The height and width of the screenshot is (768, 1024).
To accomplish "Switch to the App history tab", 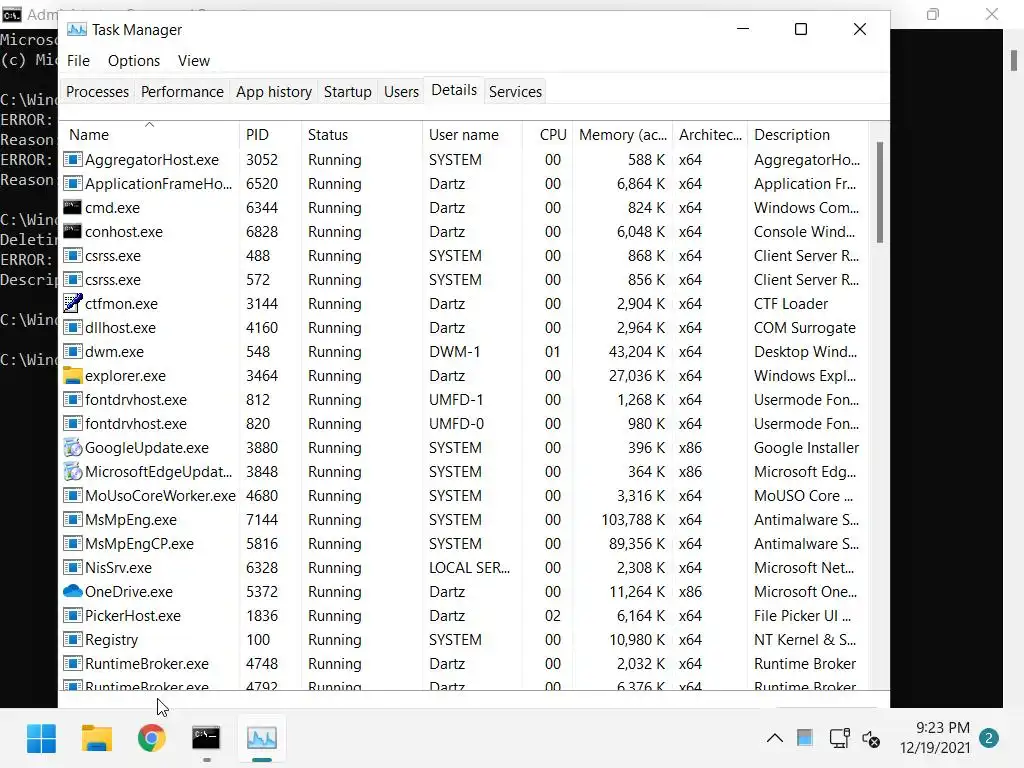I will click(274, 92).
